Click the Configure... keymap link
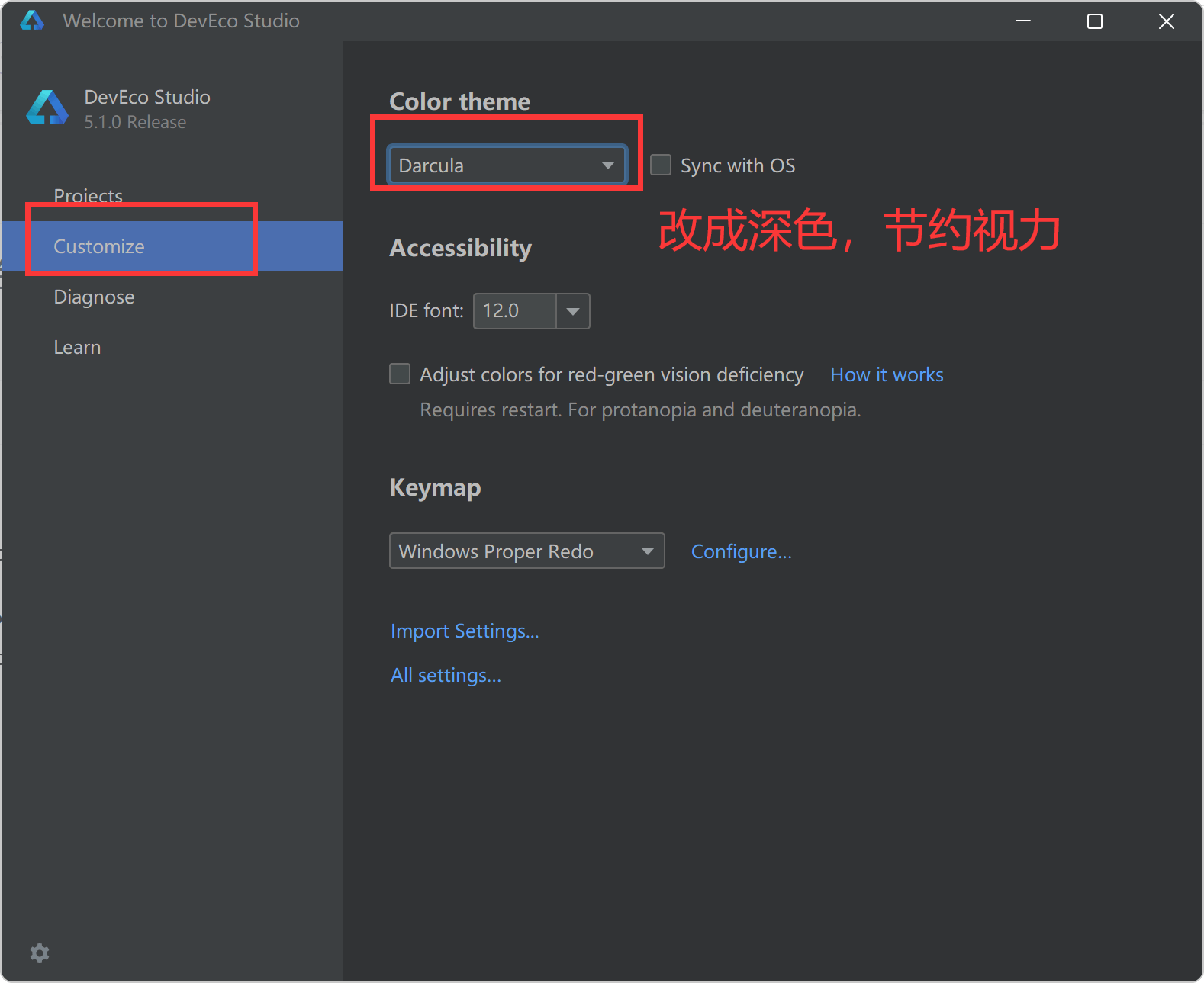Image resolution: width=1204 pixels, height=983 pixels. (742, 551)
